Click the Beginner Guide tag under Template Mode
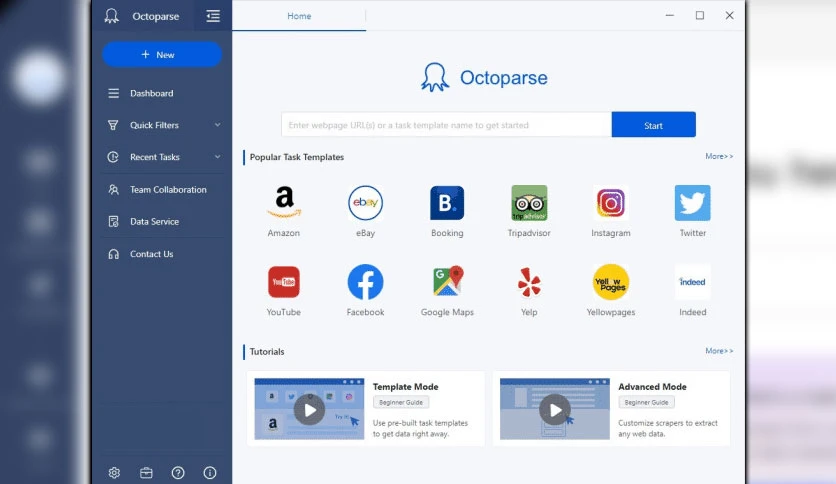 [401, 402]
